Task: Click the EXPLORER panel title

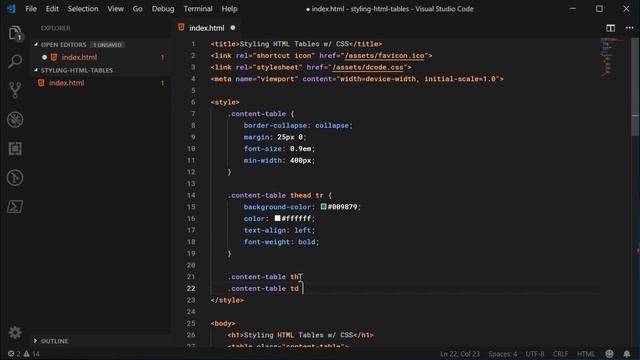Action: 56,28
